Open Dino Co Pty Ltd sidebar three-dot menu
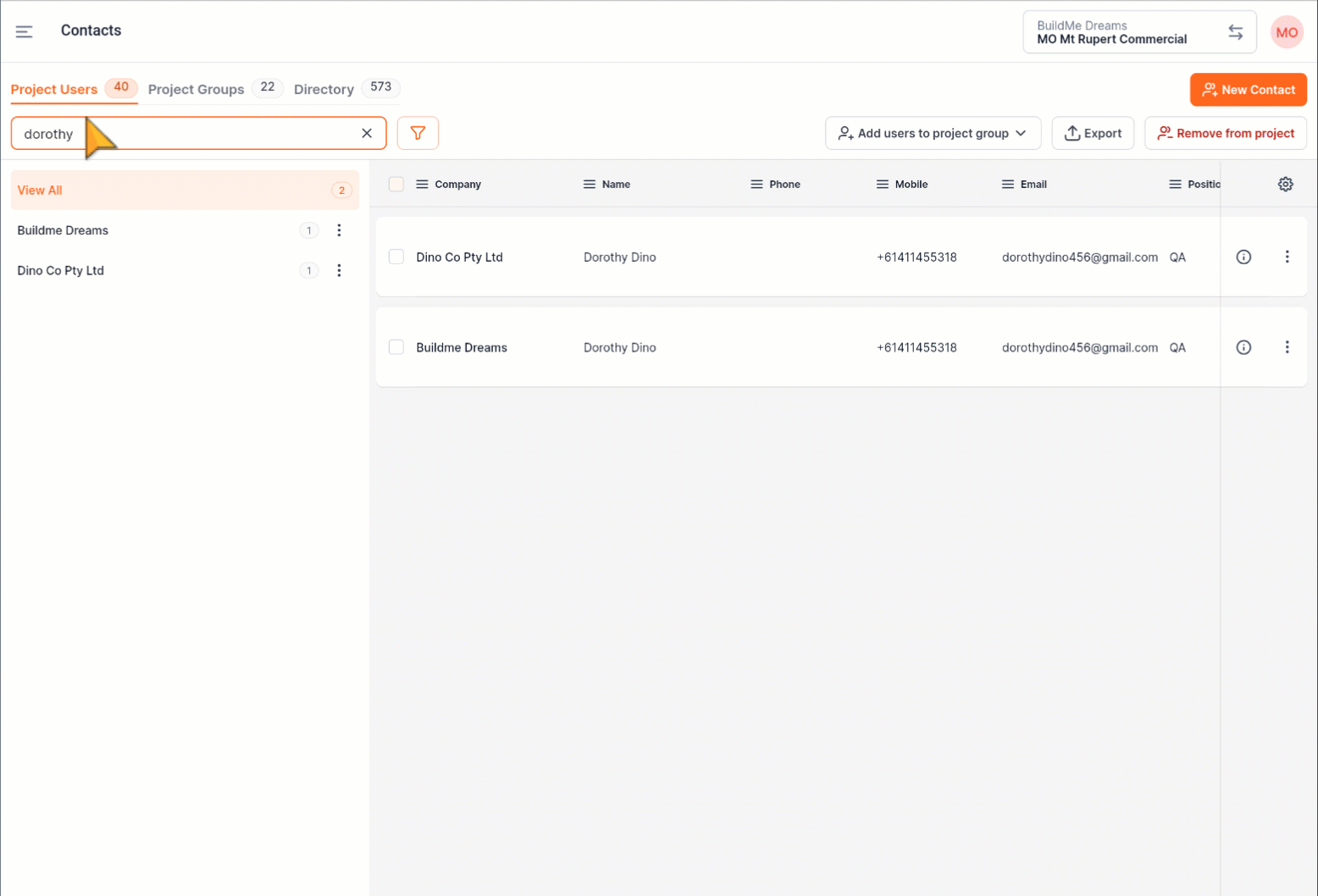The width and height of the screenshot is (1318, 896). pos(339,271)
